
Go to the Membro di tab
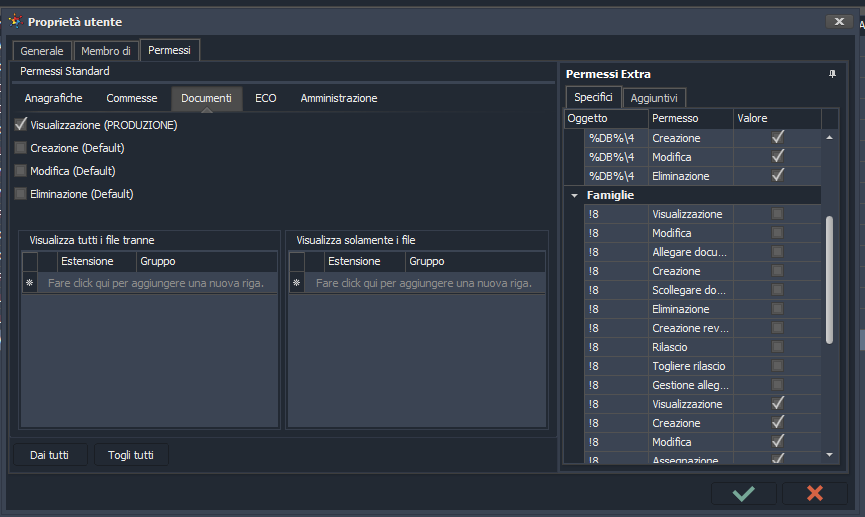tap(106, 51)
